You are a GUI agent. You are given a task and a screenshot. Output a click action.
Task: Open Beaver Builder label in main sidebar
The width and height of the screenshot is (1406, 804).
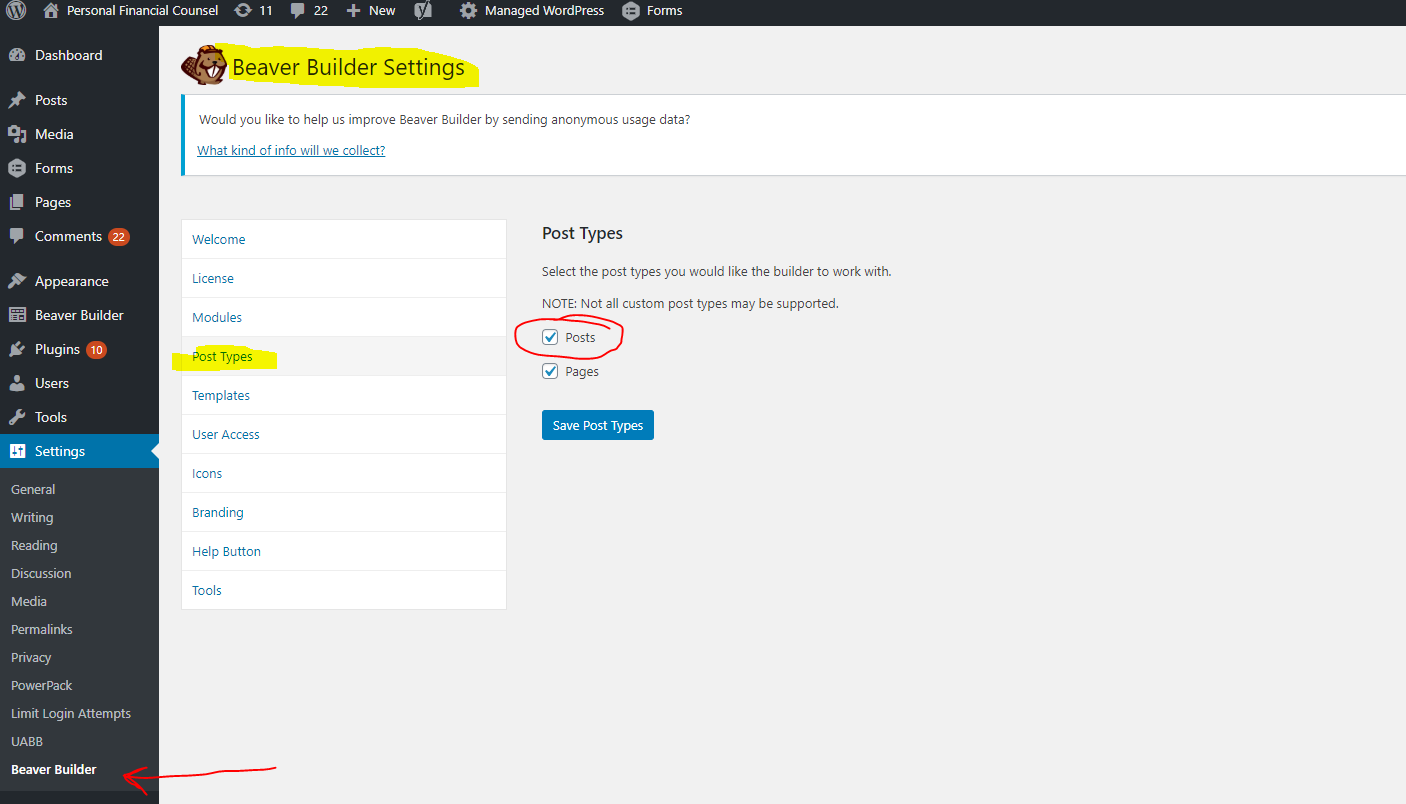79,315
